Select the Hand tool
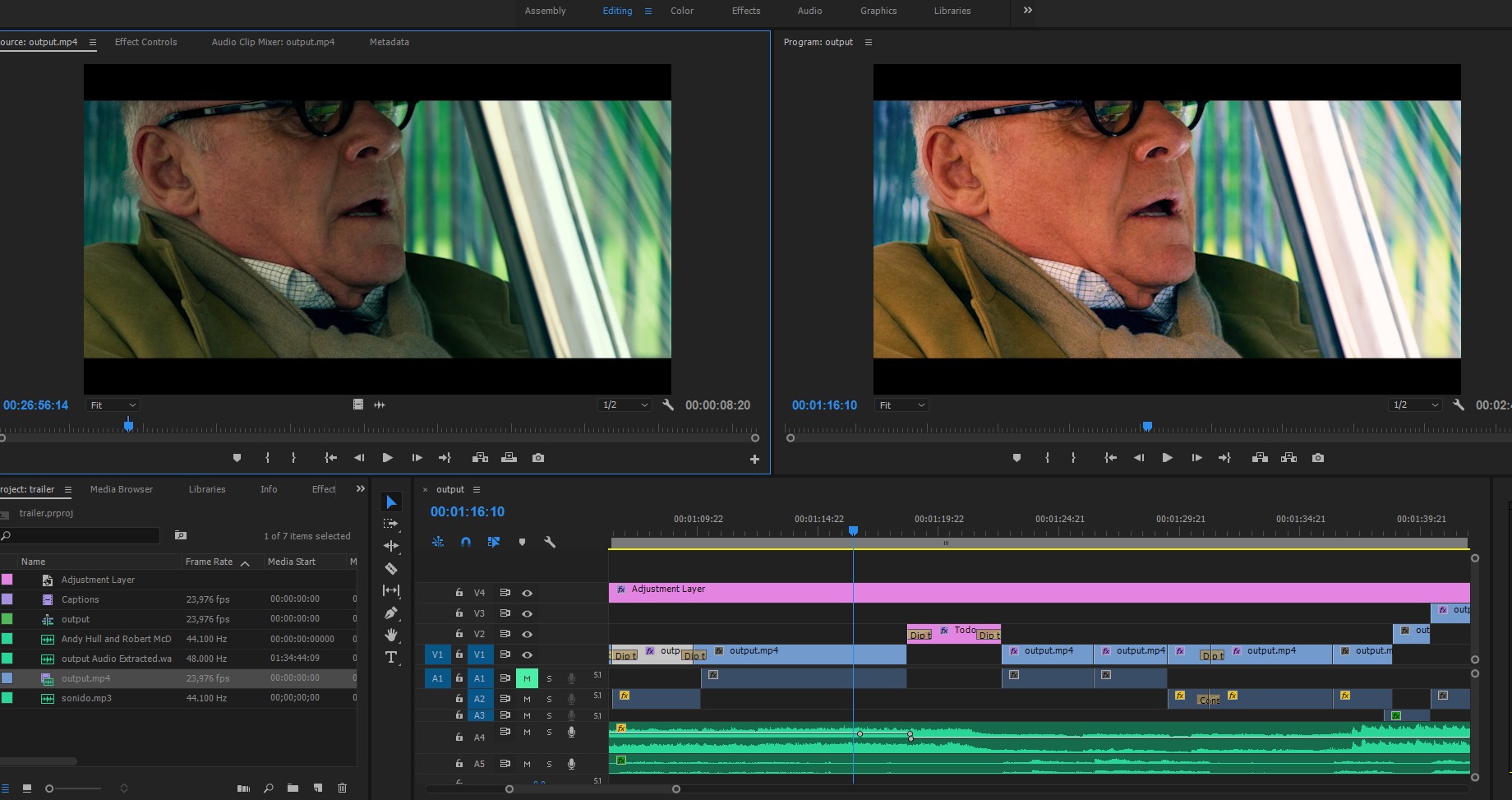The height and width of the screenshot is (800, 1512). click(391, 635)
